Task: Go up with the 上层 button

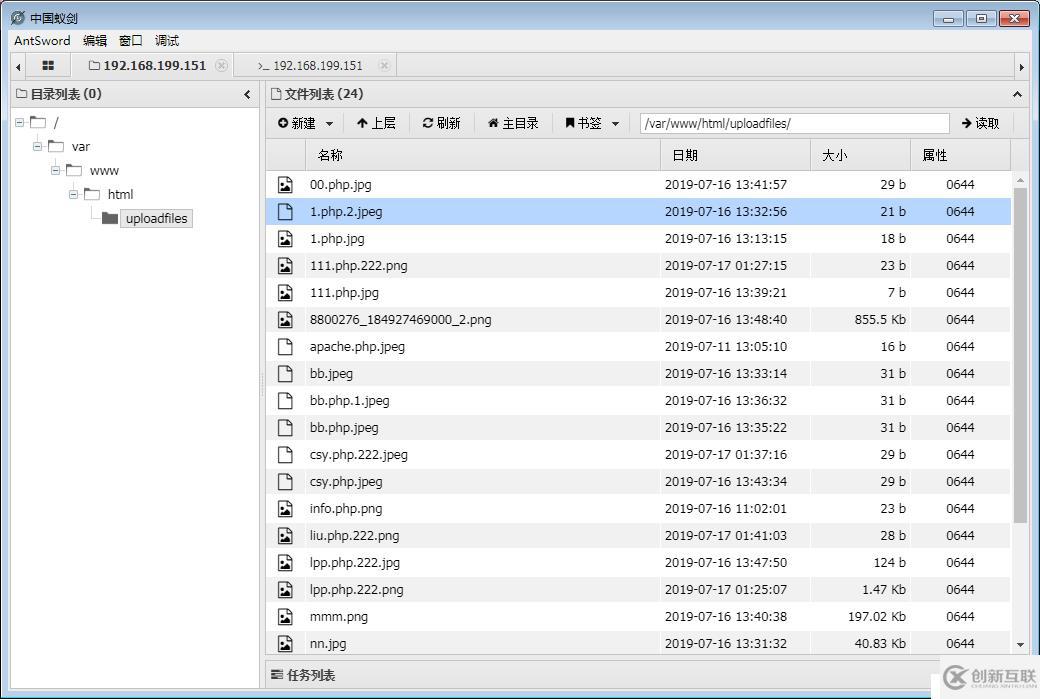Action: pos(376,123)
